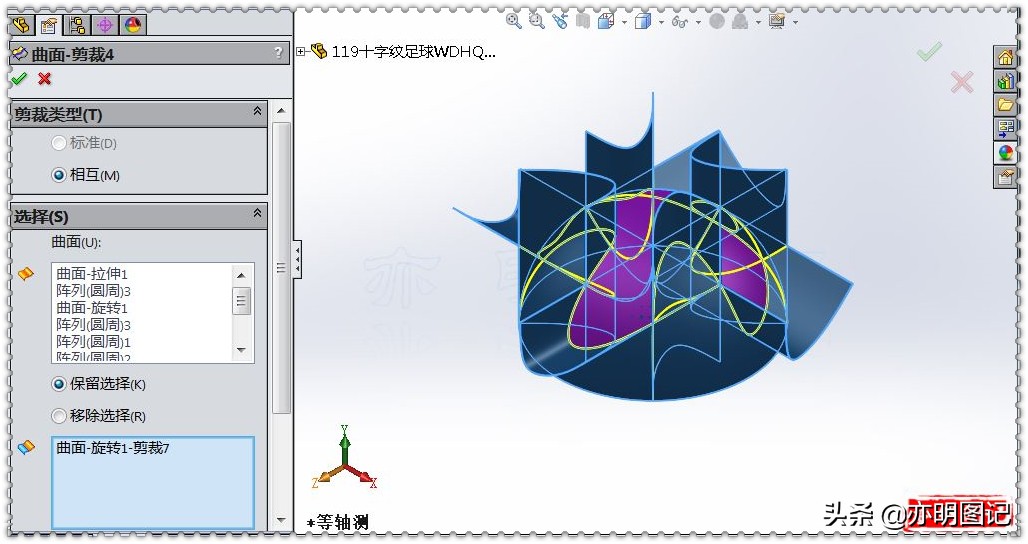The image size is (1028, 544).
Task: Click the View Orientation cube icon
Action: pos(606,22)
